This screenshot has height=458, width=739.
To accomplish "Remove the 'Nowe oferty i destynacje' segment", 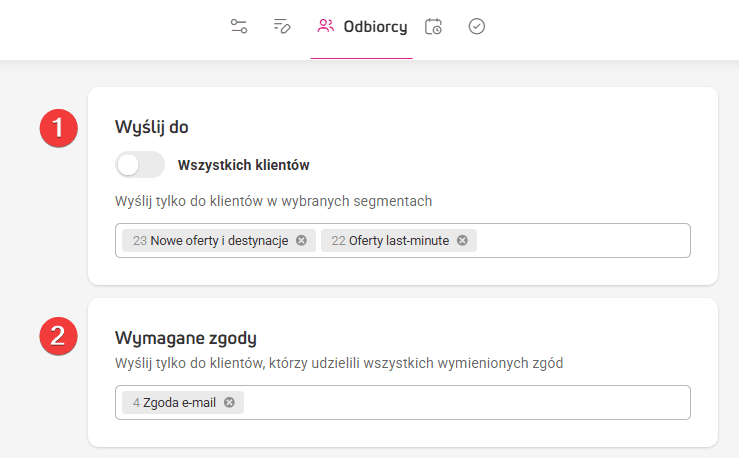I will [x=301, y=241].
